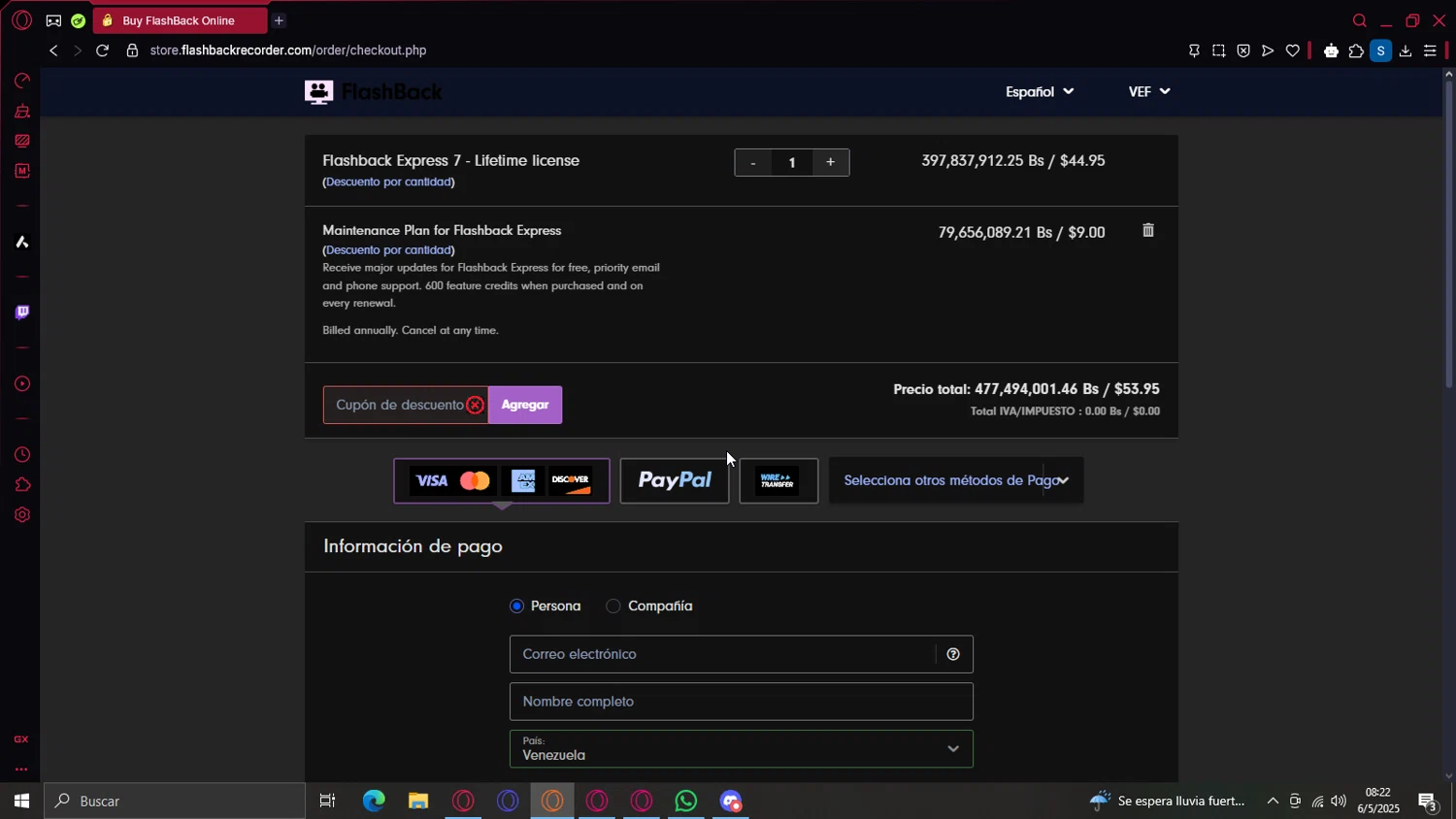Open File Explorer from taskbar
1456x819 pixels.
click(418, 801)
